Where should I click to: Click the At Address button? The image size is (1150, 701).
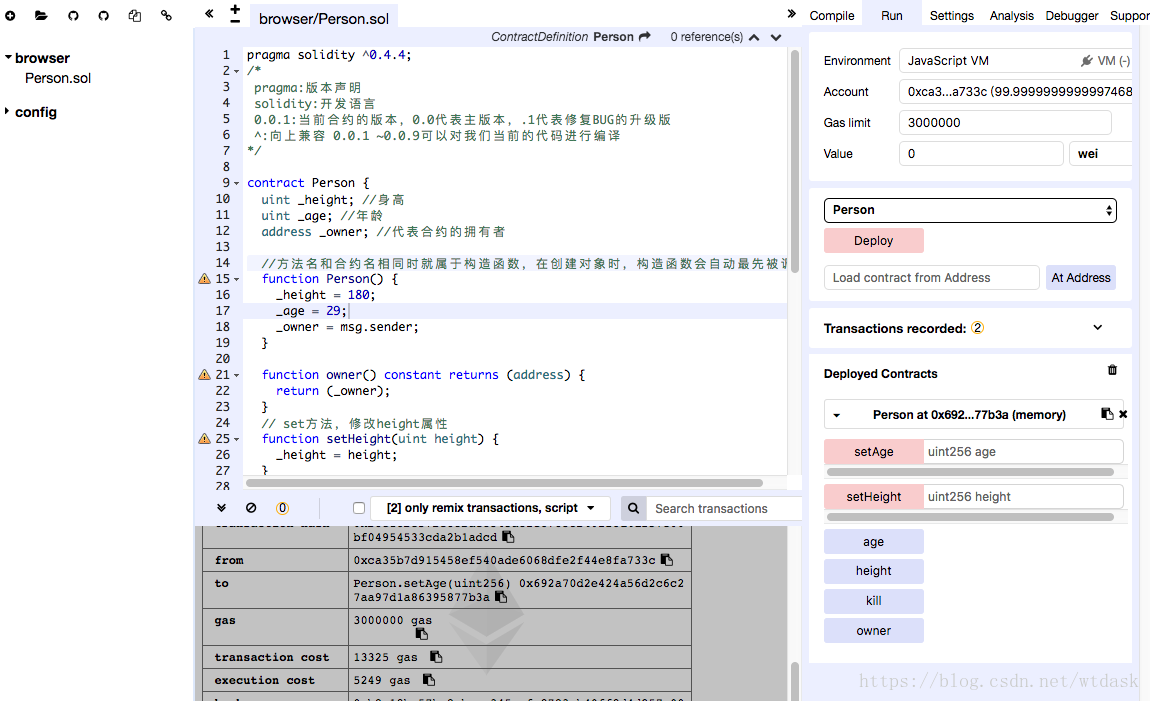[1080, 278]
